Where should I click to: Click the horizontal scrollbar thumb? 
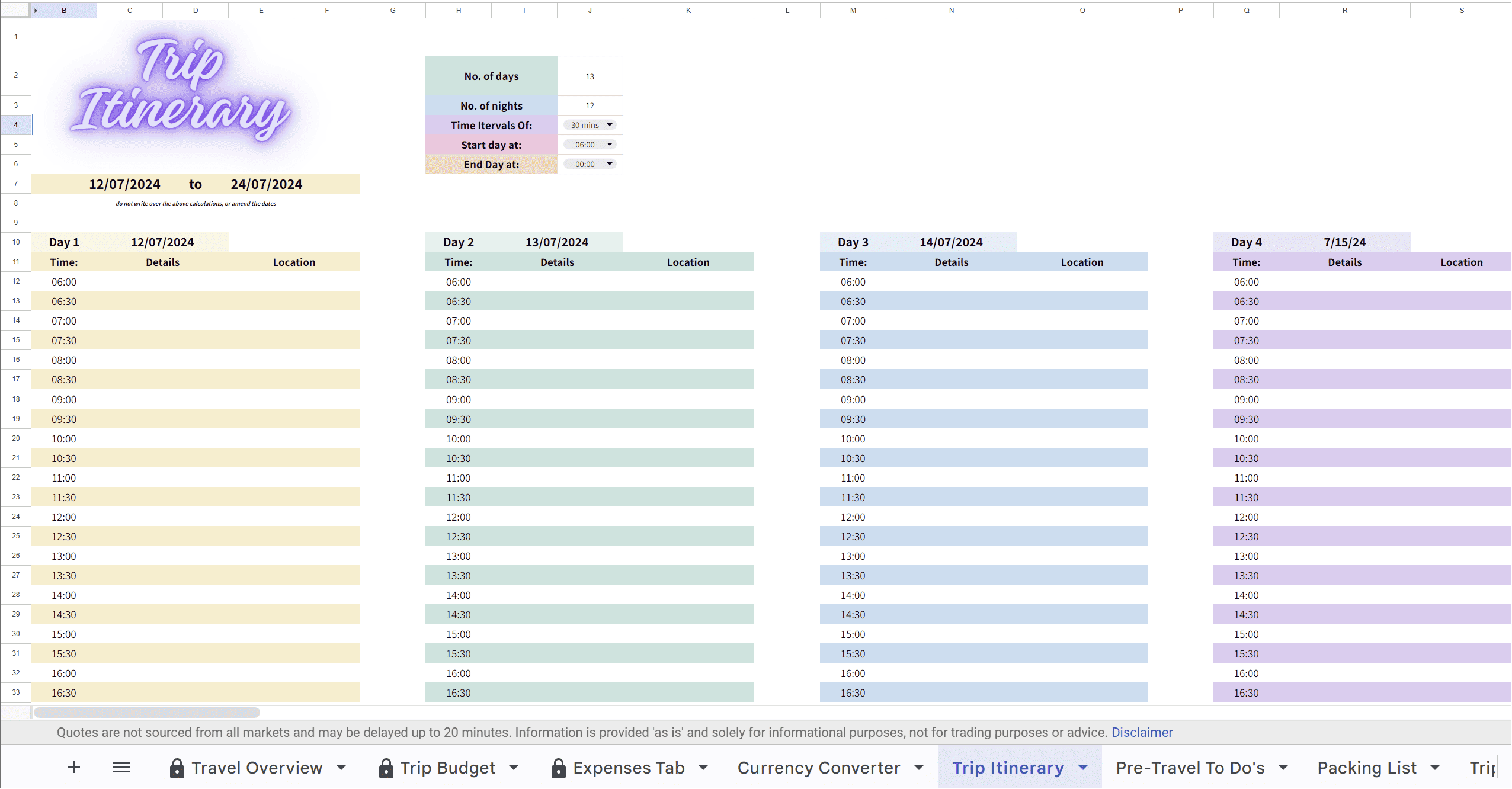point(146,712)
